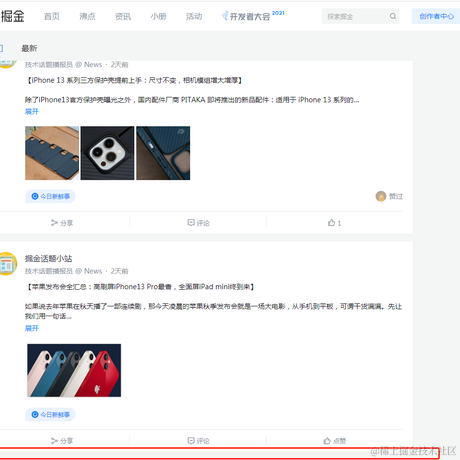Click the 苹果发布会全汇总 post title text
The image size is (460, 460).
[140, 287]
